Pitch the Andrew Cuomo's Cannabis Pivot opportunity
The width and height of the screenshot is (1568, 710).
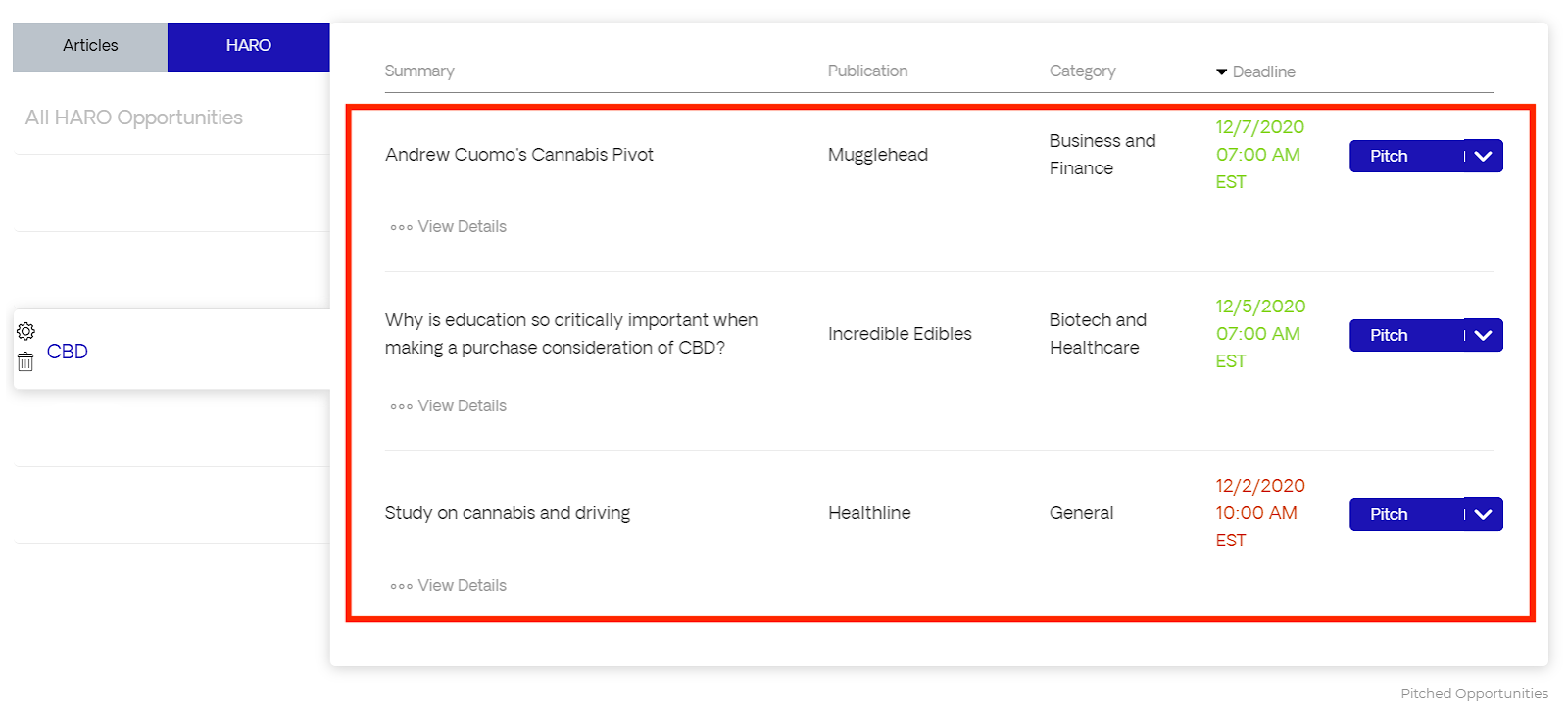pos(1406,156)
